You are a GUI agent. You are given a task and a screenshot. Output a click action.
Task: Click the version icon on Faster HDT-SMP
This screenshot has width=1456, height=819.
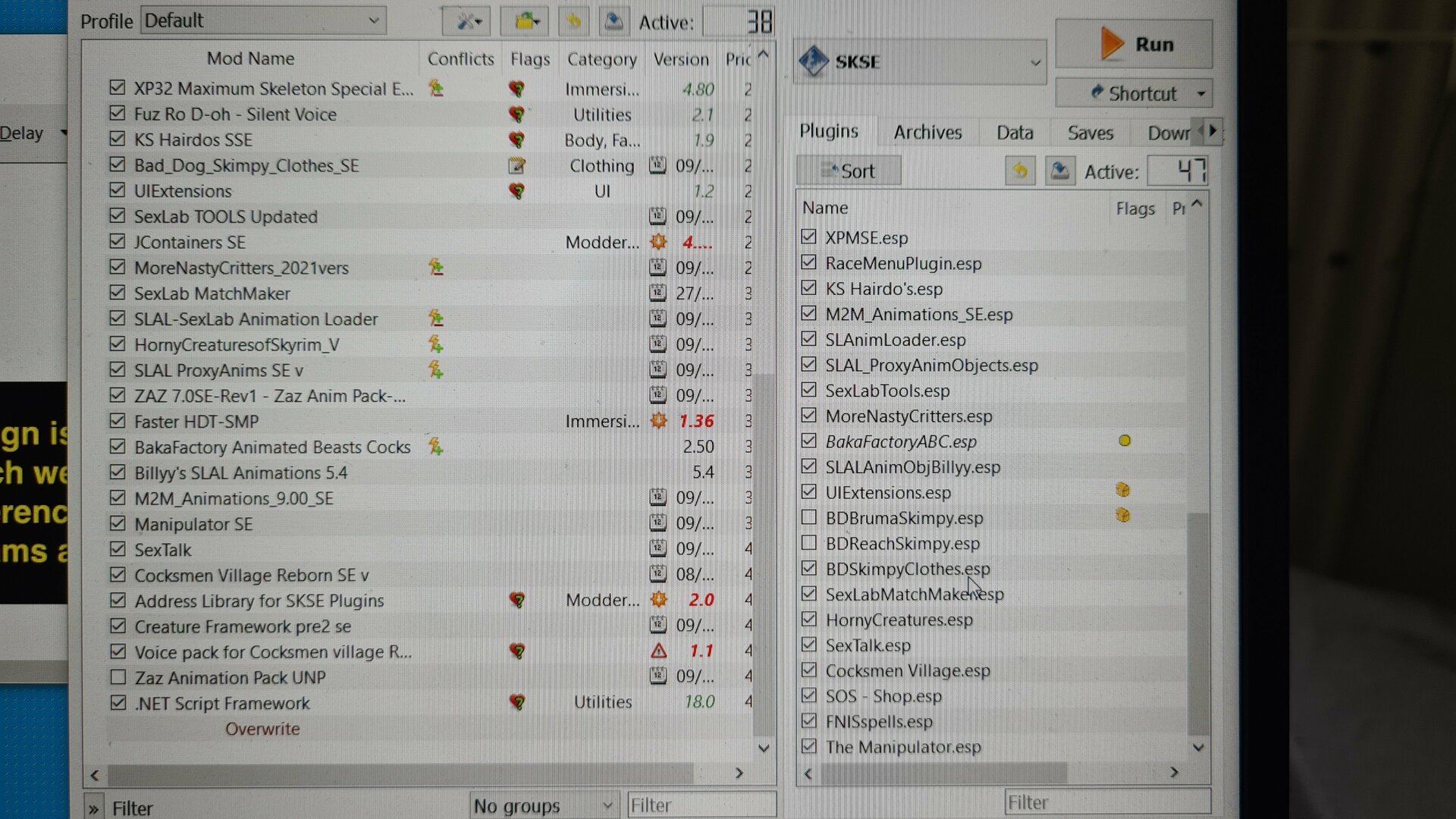tap(658, 420)
